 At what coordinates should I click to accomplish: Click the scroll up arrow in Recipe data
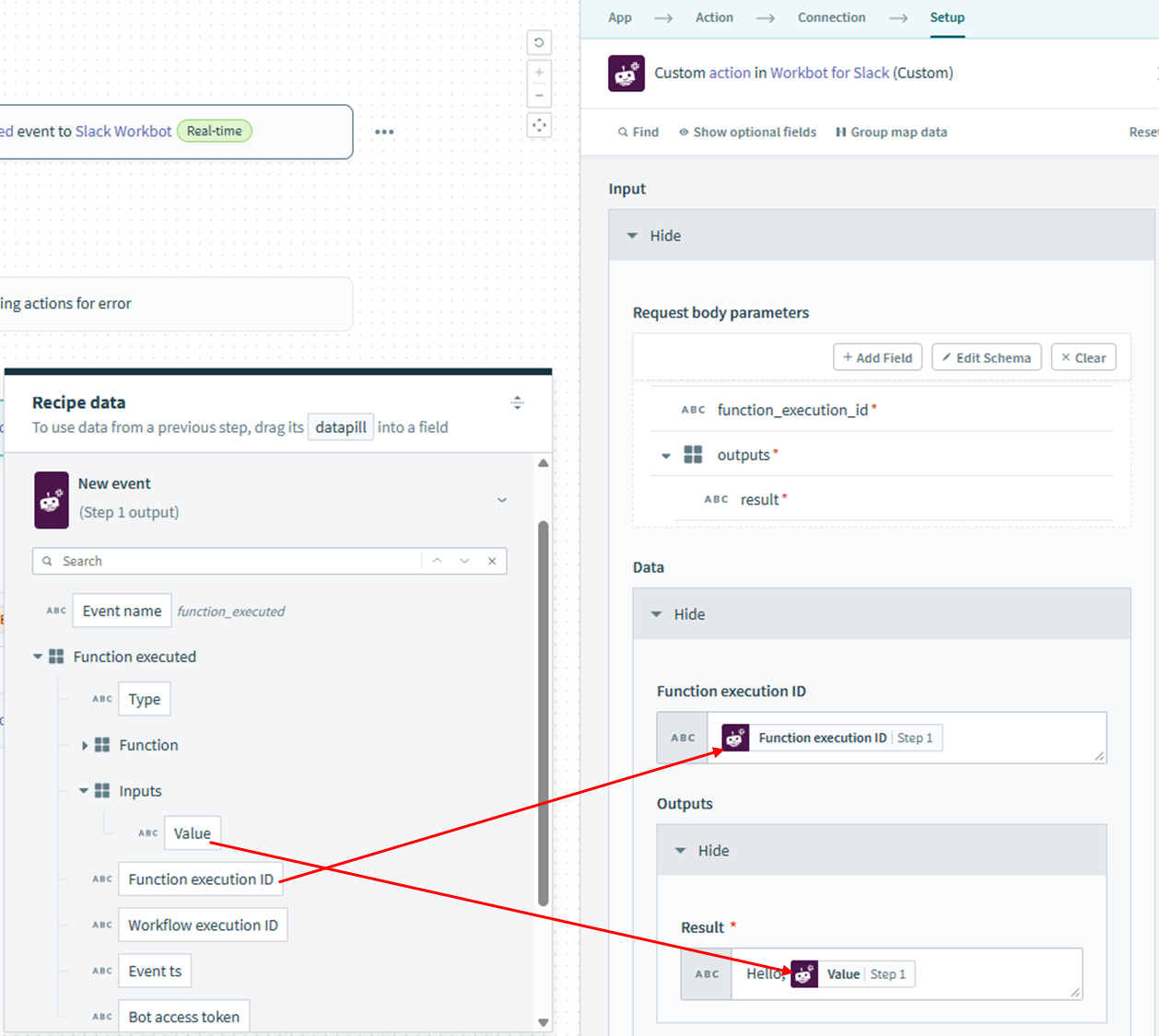[544, 463]
